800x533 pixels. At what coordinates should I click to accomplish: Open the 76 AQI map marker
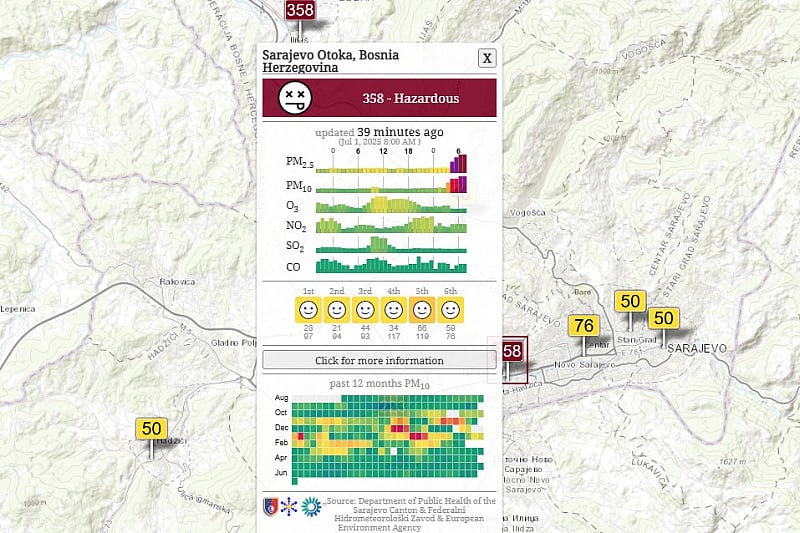point(585,326)
